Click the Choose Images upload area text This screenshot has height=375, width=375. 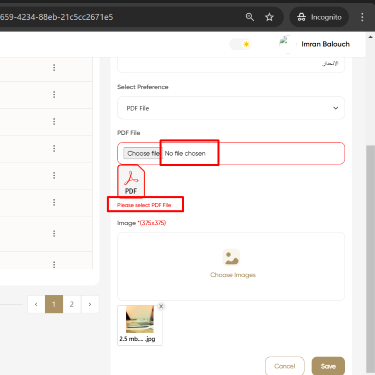pos(233,275)
